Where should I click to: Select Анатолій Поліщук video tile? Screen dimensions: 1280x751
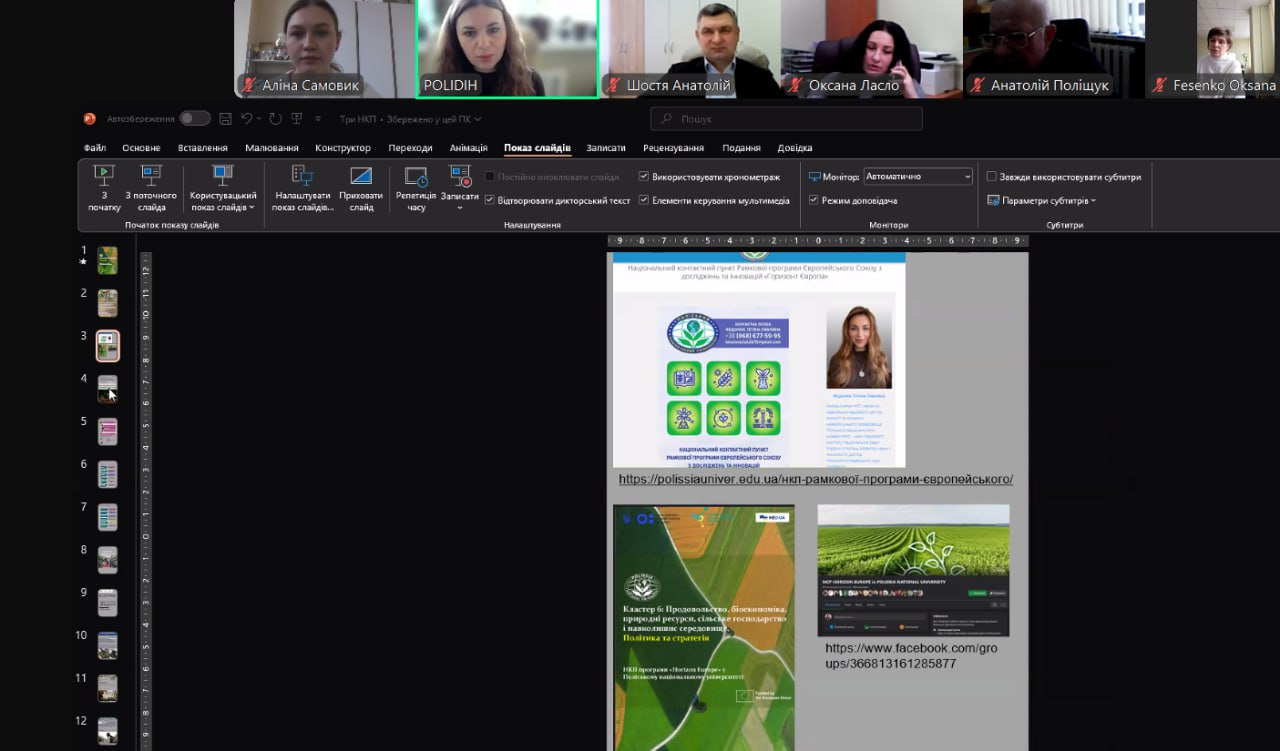pyautogui.click(x=1052, y=49)
